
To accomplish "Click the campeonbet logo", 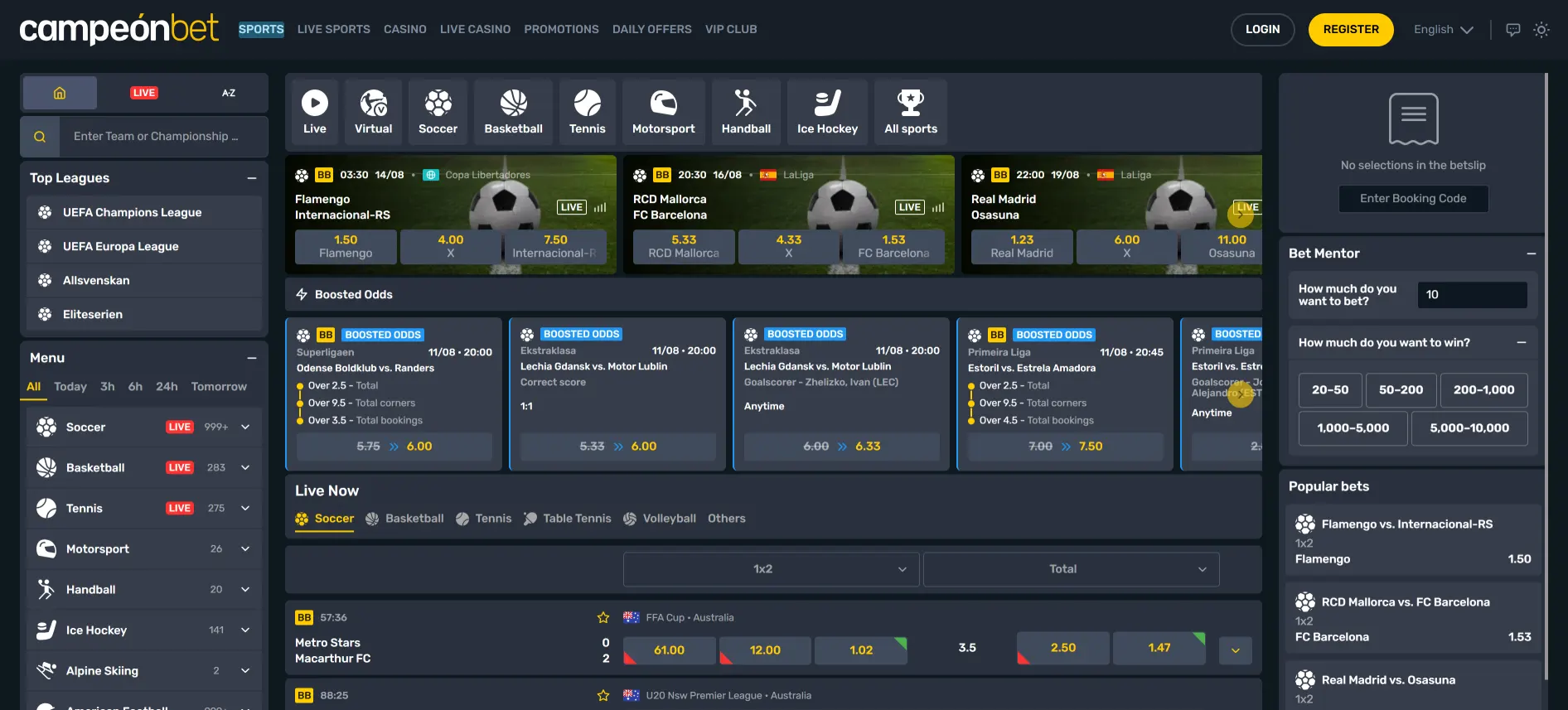I will [x=119, y=29].
